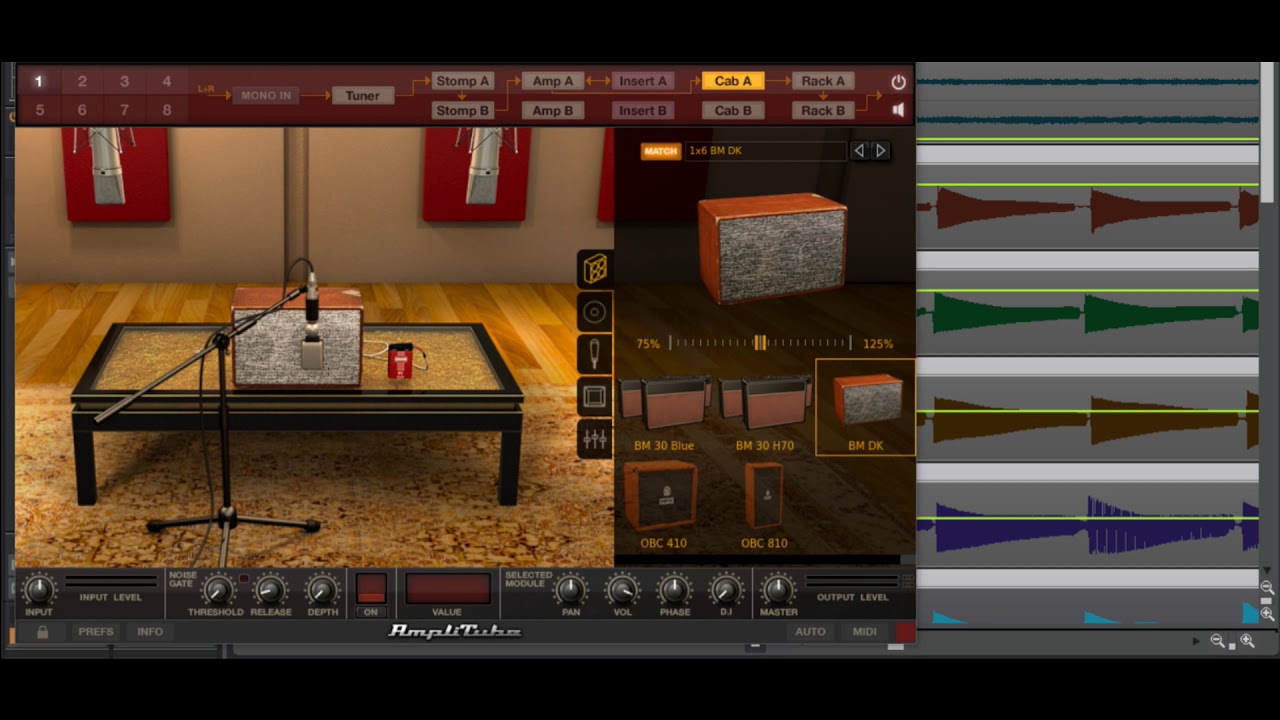Open the room selection section icon

594,397
